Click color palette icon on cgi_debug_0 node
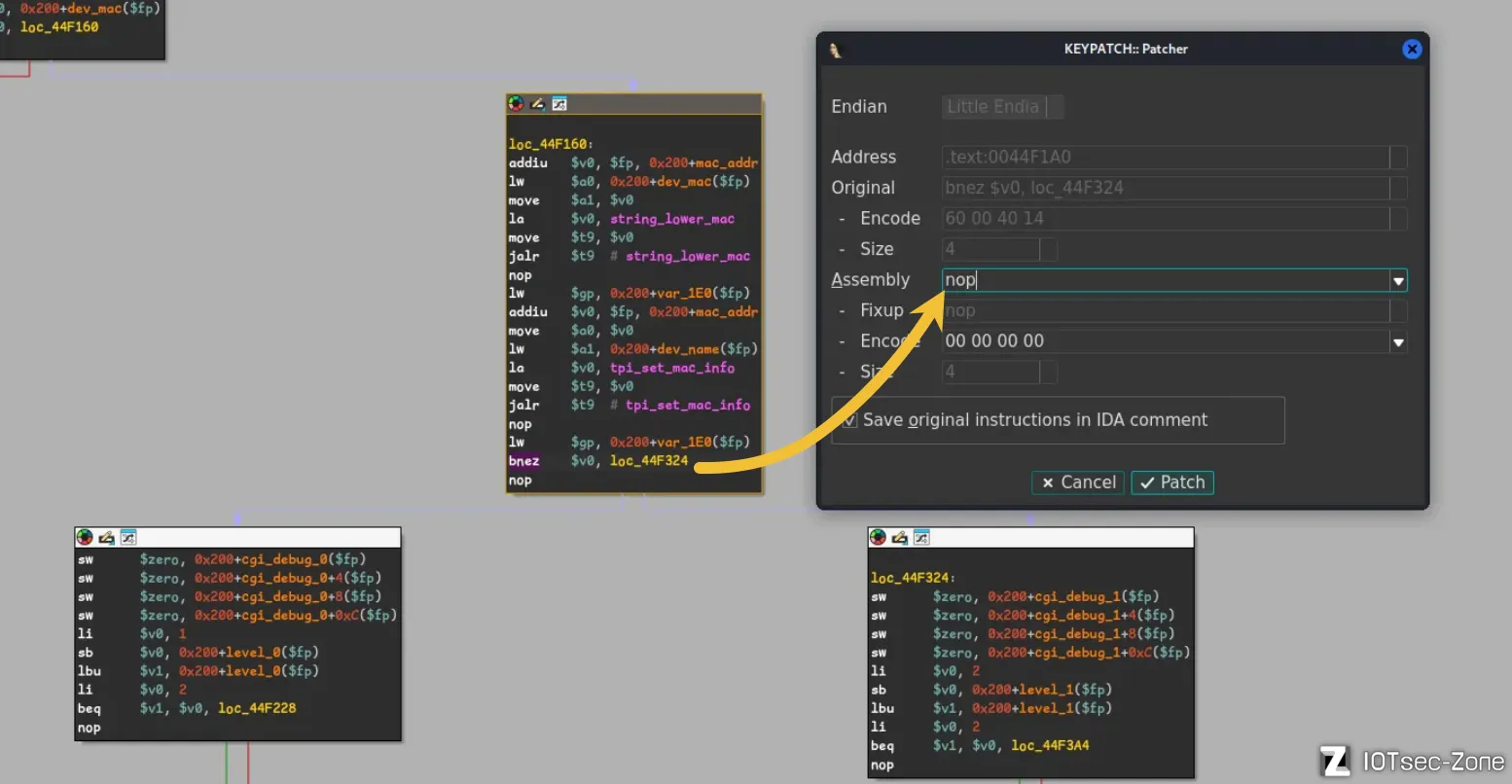 pos(85,537)
